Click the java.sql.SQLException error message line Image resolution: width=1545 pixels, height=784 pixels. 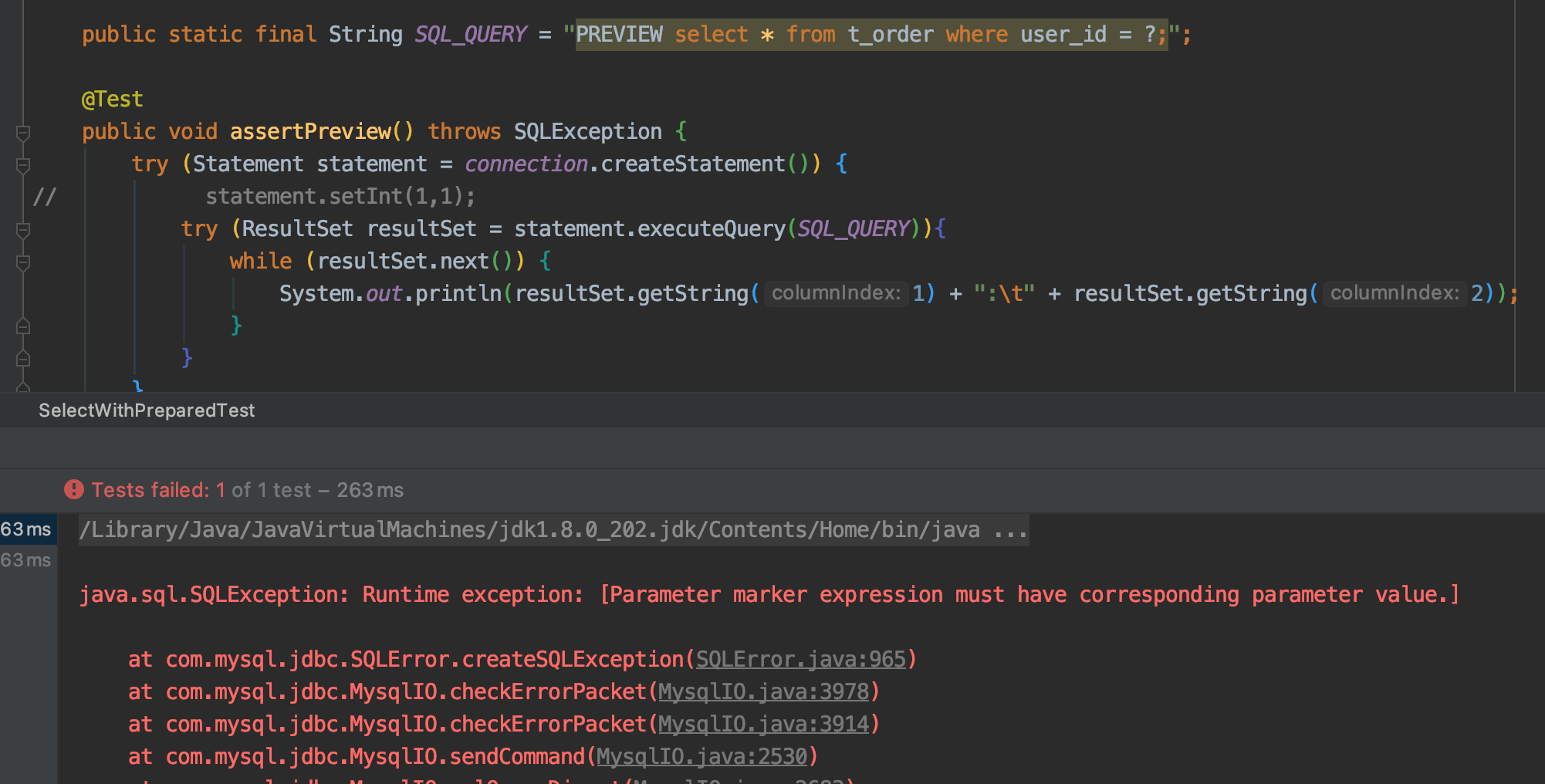pyautogui.click(x=769, y=595)
